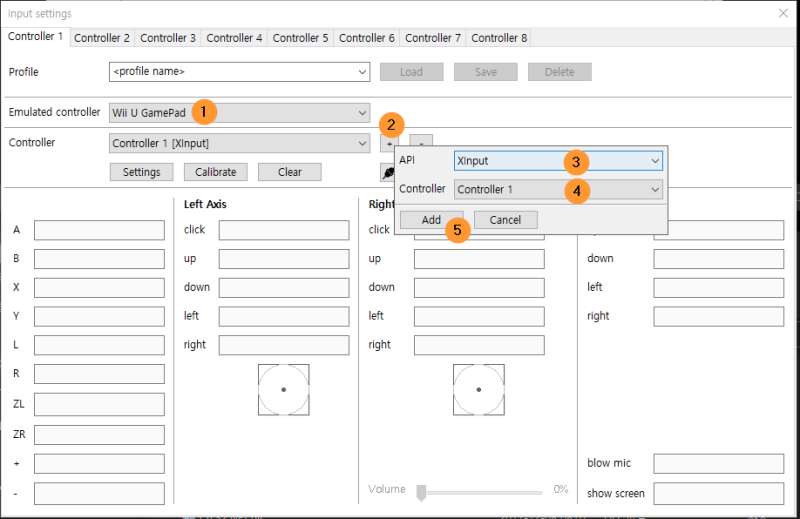Click the Right Axis down field

(479, 287)
